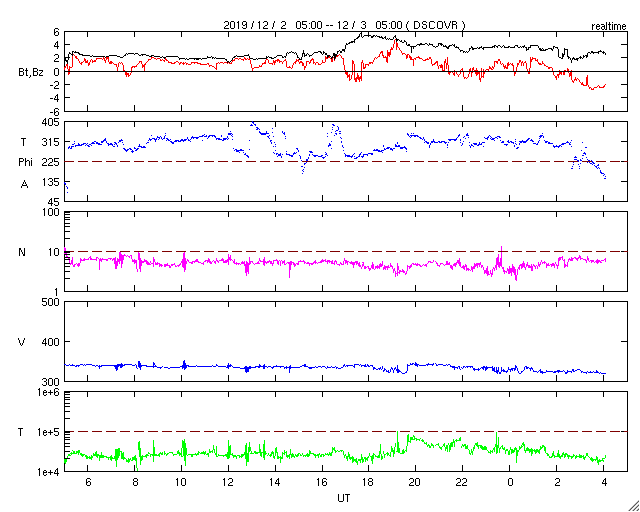Click the '1e+5' temperature axis value
Viewport: 640px width, 512px height.
(48, 432)
